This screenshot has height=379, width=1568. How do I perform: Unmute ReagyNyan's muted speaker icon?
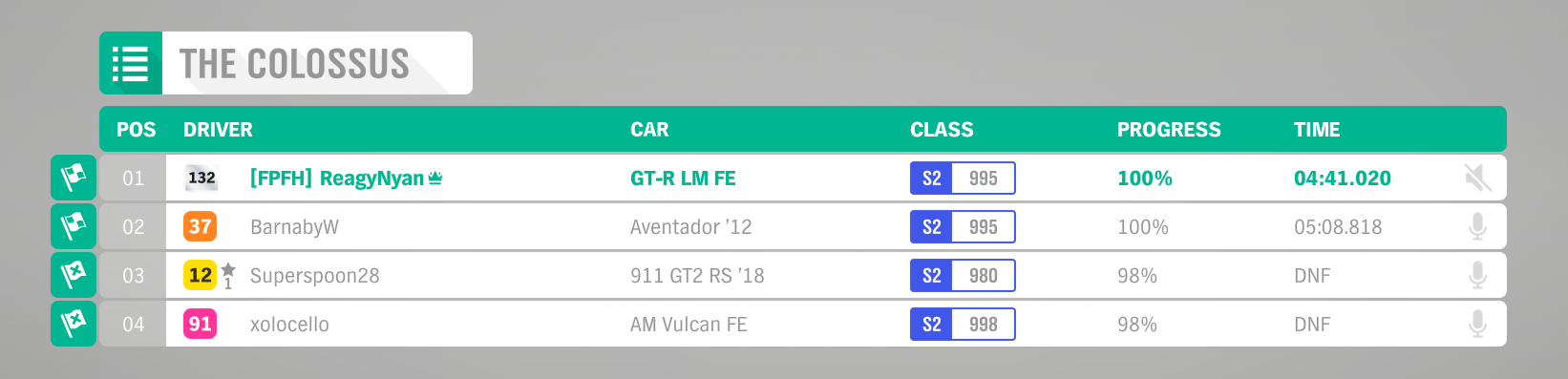(1477, 178)
